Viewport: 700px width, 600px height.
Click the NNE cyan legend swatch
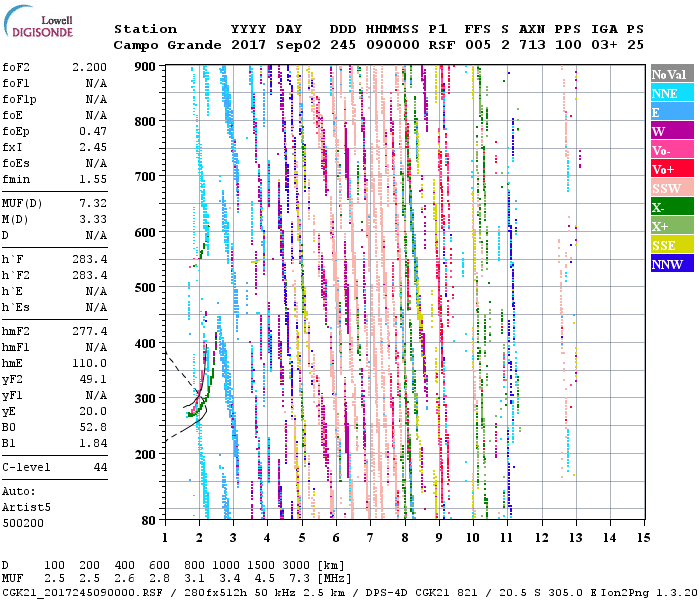[671, 93]
